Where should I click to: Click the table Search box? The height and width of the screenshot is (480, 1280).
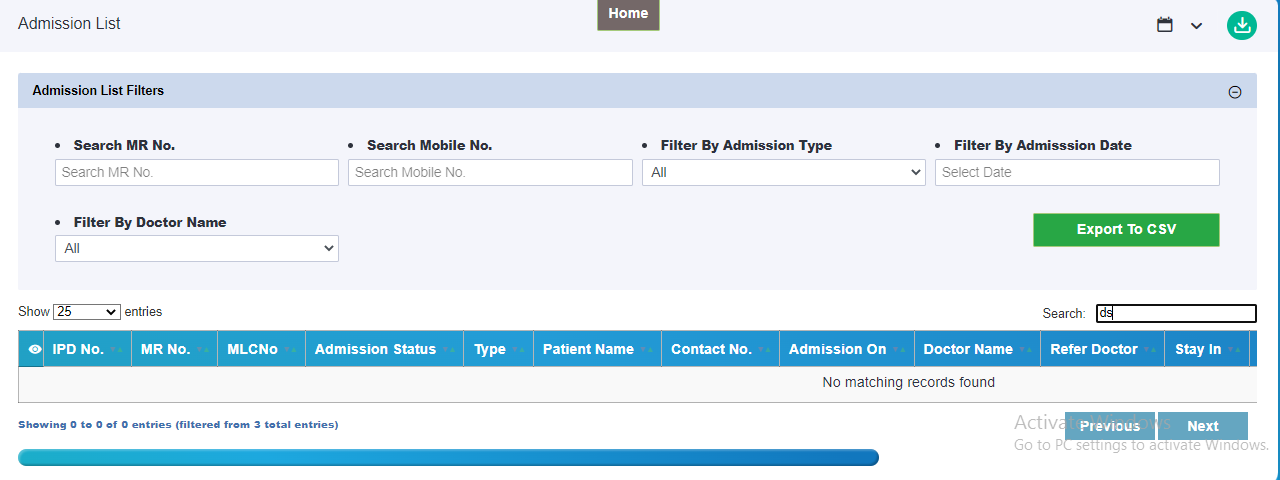tap(1176, 313)
